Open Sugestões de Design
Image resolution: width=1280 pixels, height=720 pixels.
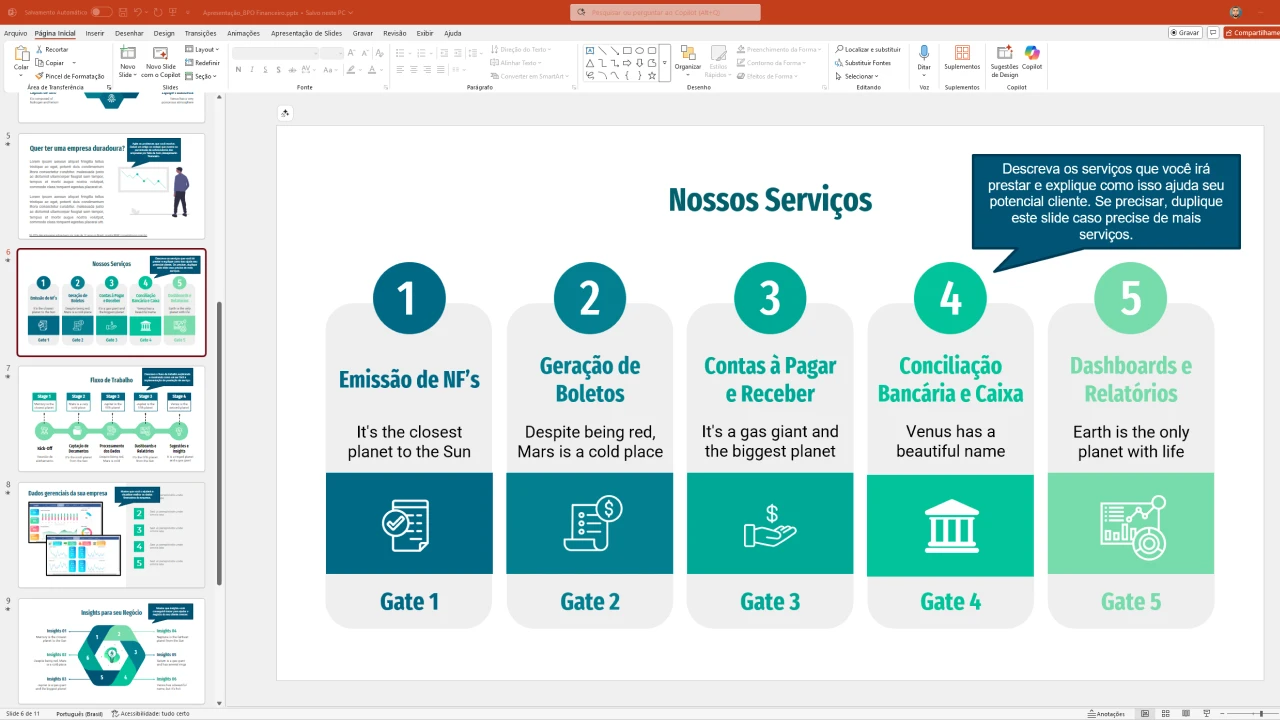point(1004,60)
